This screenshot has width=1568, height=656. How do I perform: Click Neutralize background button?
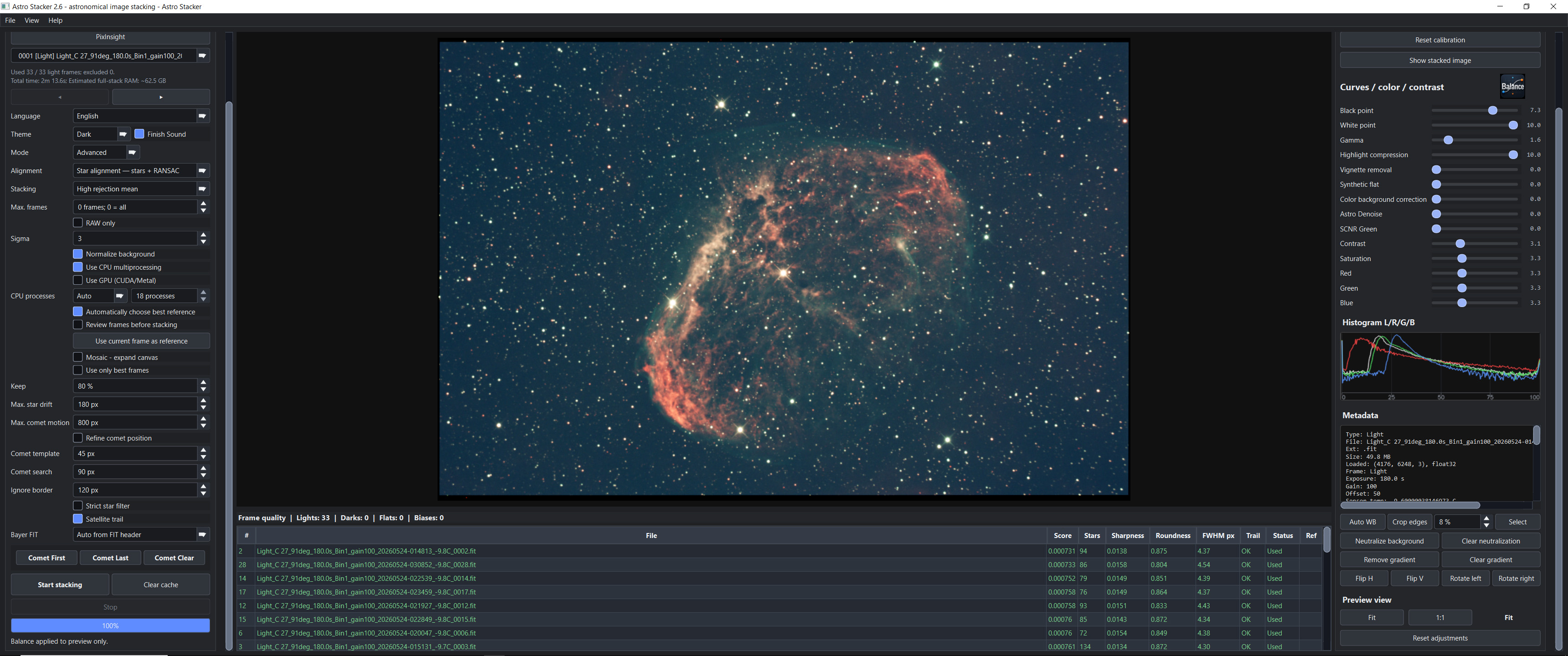point(1389,540)
